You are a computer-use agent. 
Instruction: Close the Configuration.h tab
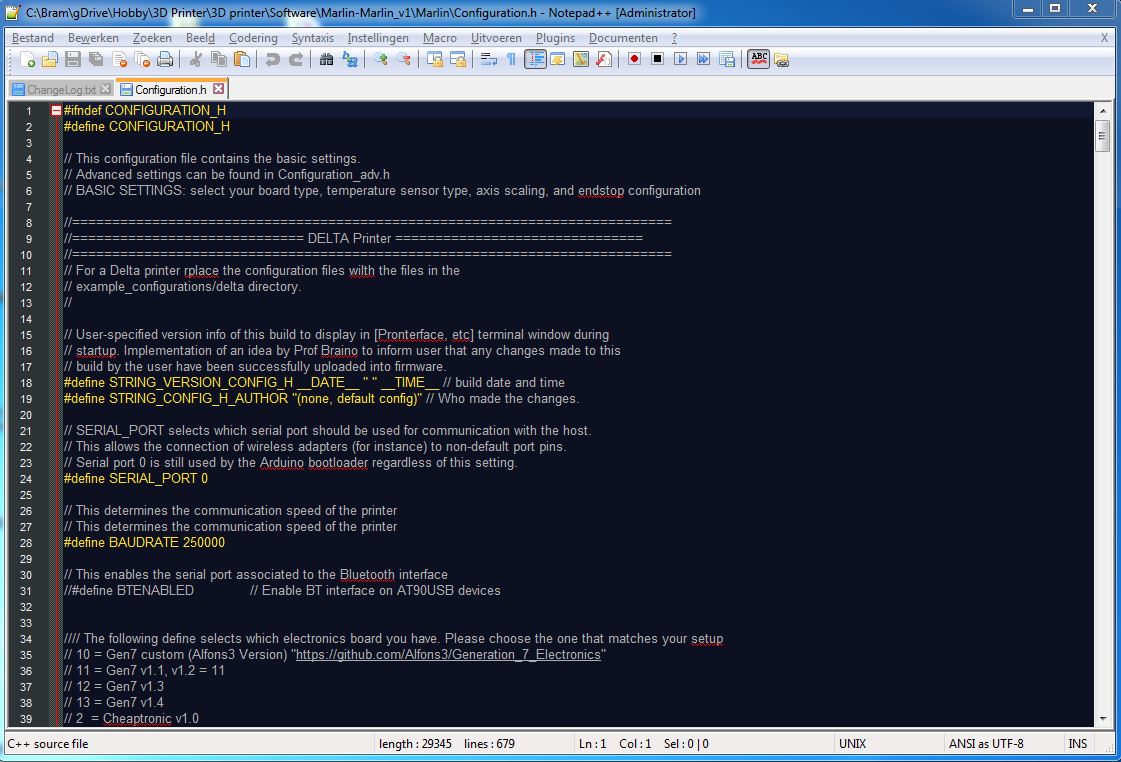pos(218,87)
